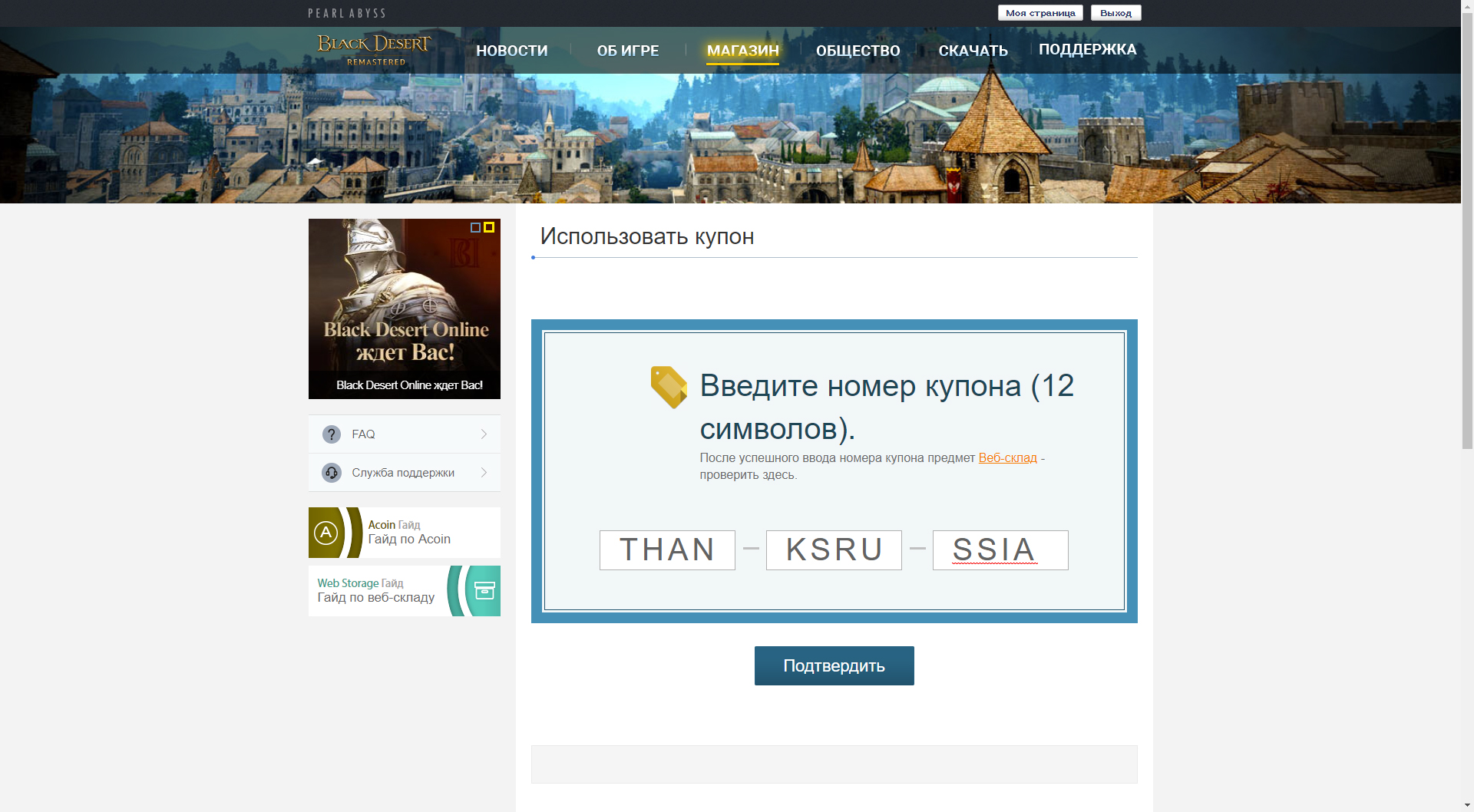Click the Выход button
This screenshot has height=812, width=1474.
1115,13
